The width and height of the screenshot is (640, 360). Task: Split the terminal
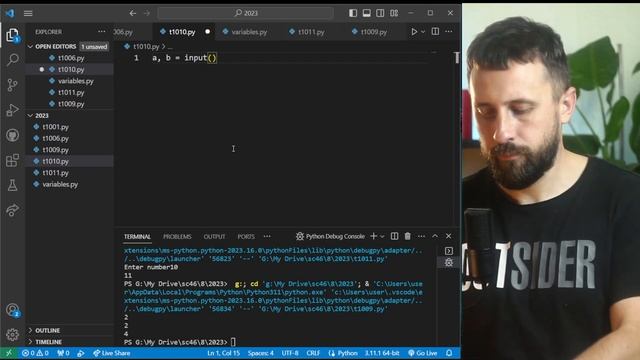[x=394, y=236]
